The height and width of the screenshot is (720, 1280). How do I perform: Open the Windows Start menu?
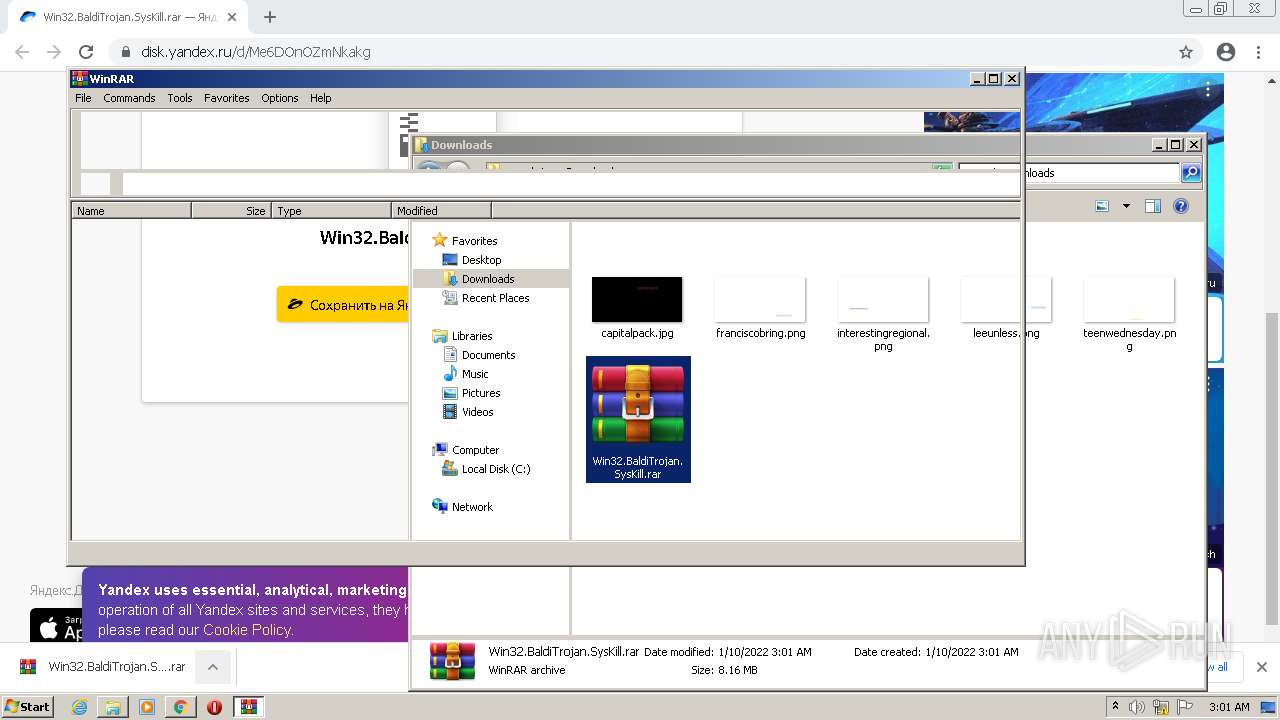pos(28,706)
